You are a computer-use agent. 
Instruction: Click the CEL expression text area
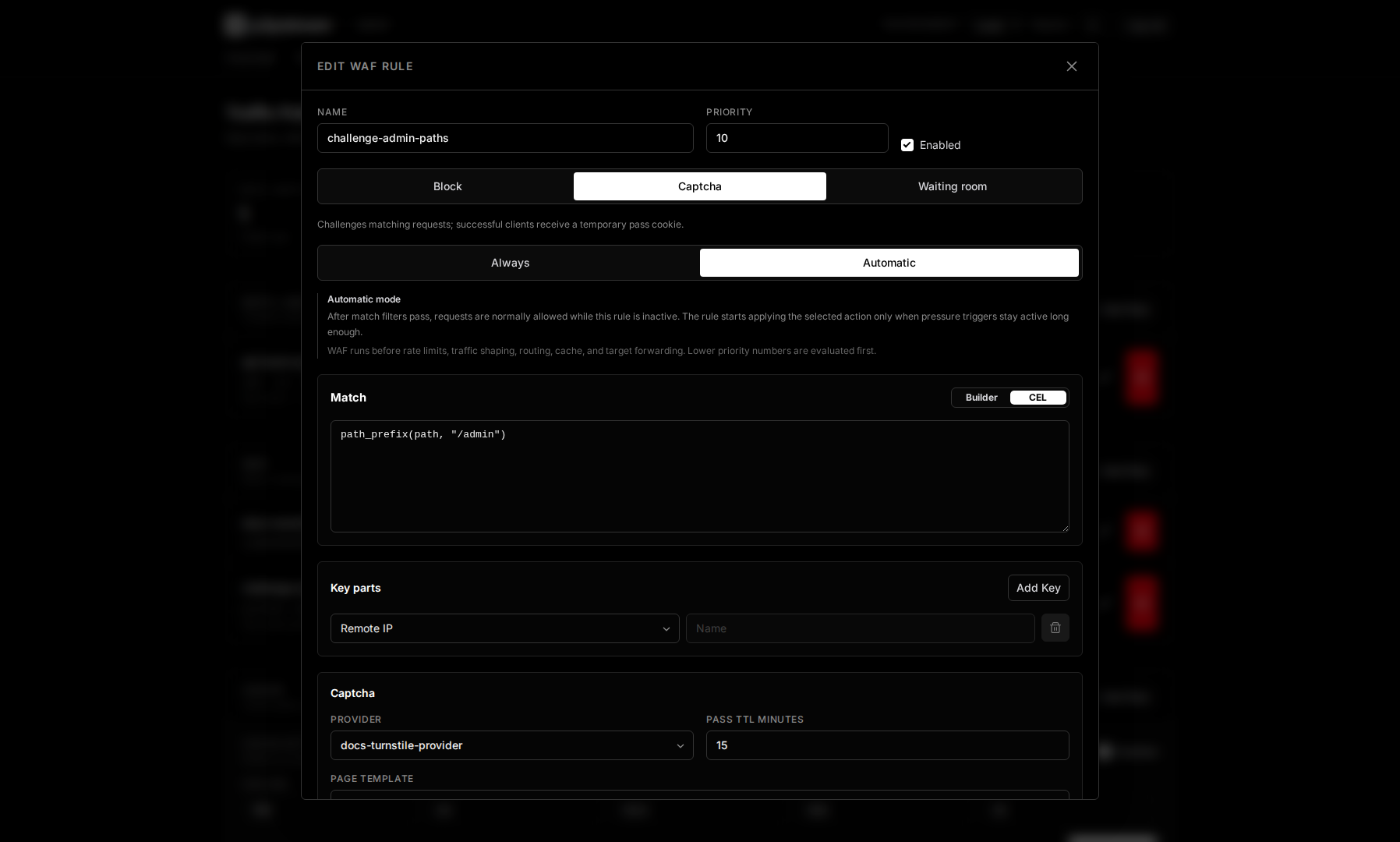[699, 476]
